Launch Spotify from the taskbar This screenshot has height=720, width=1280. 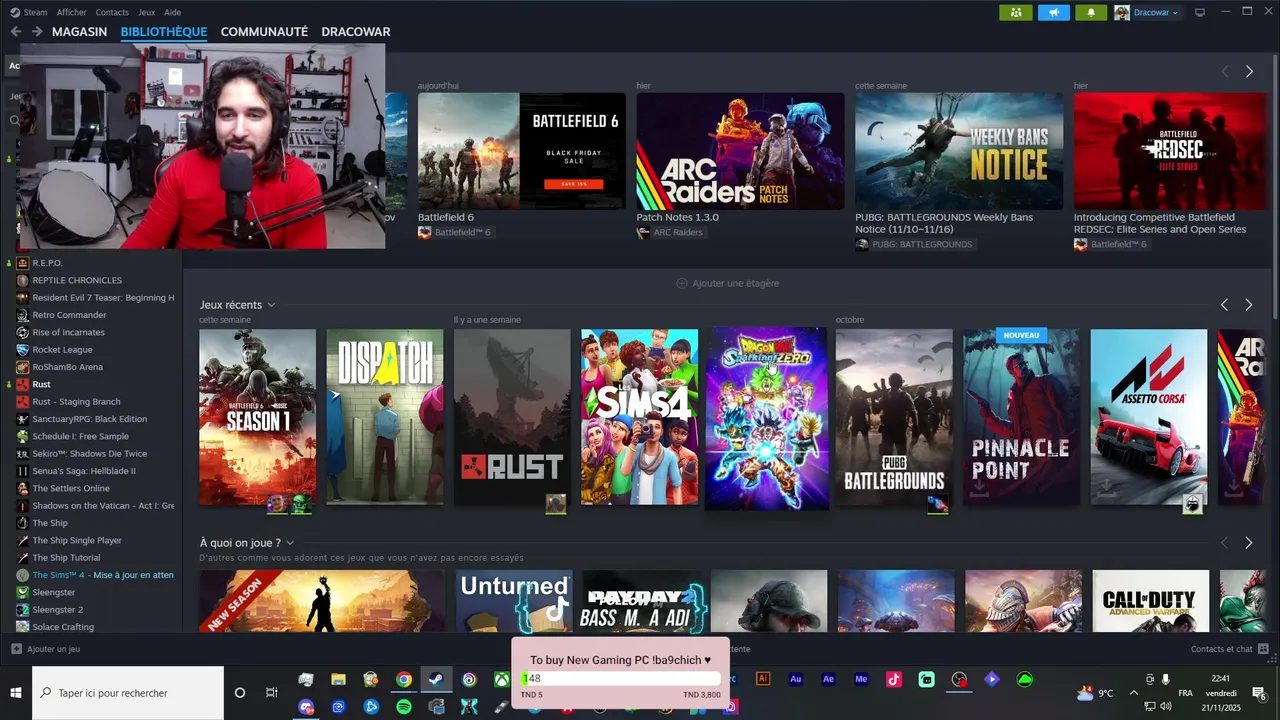[x=404, y=707]
